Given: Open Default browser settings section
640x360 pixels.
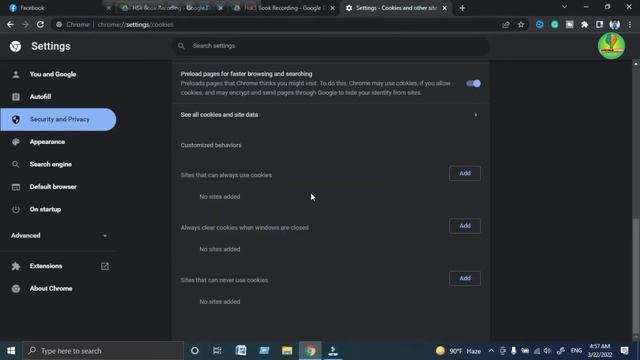Looking at the screenshot, I should (53, 187).
